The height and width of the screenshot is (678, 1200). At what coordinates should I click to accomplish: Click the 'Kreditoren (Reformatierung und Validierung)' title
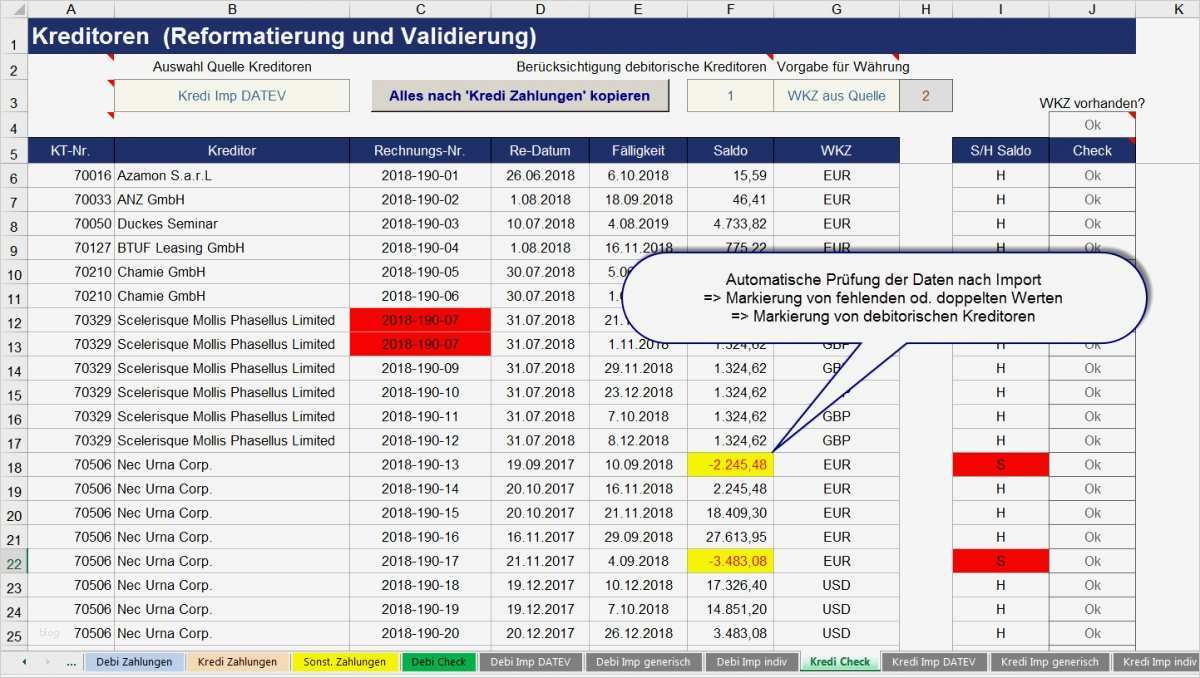[x=284, y=37]
